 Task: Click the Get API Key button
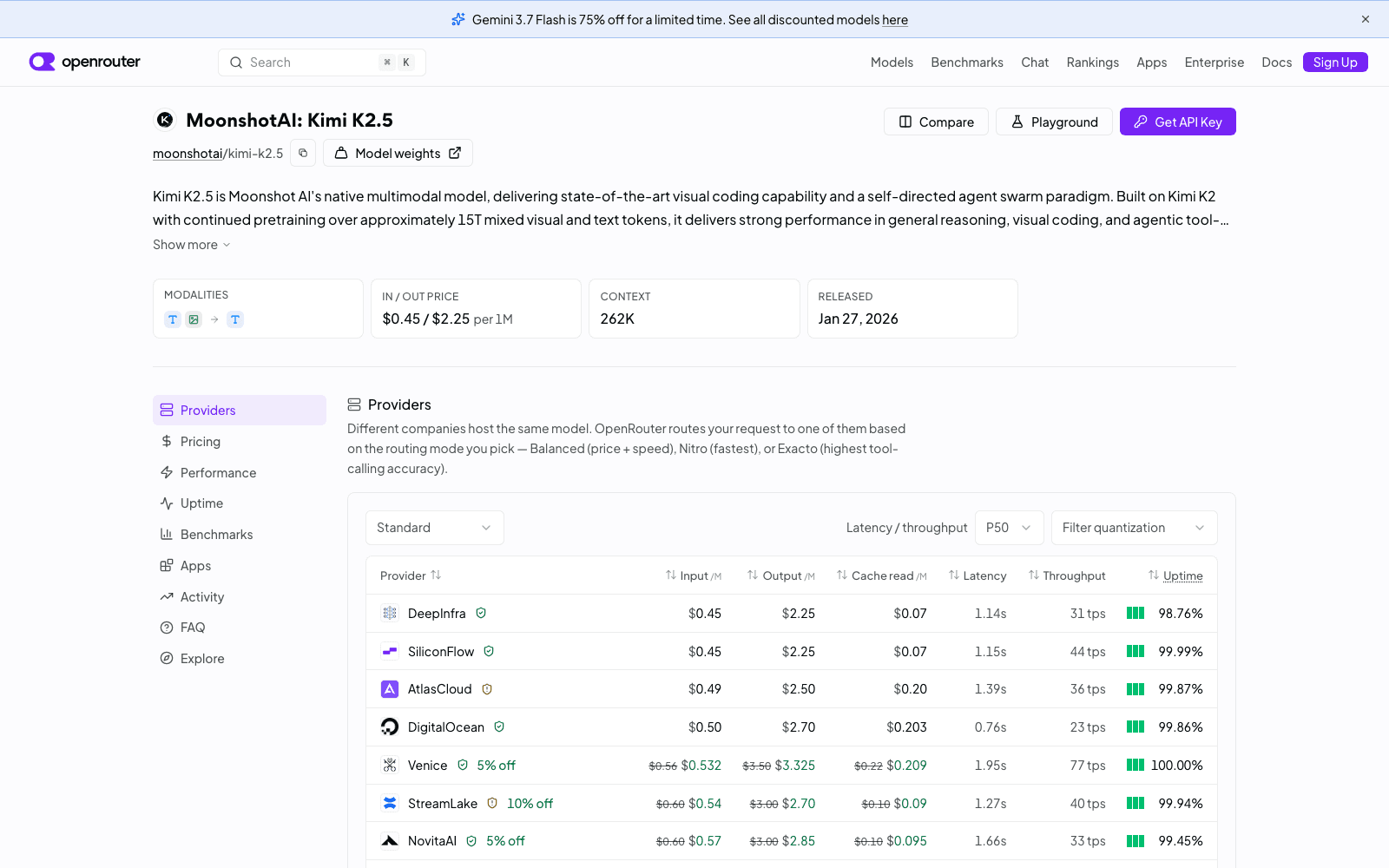(1178, 122)
